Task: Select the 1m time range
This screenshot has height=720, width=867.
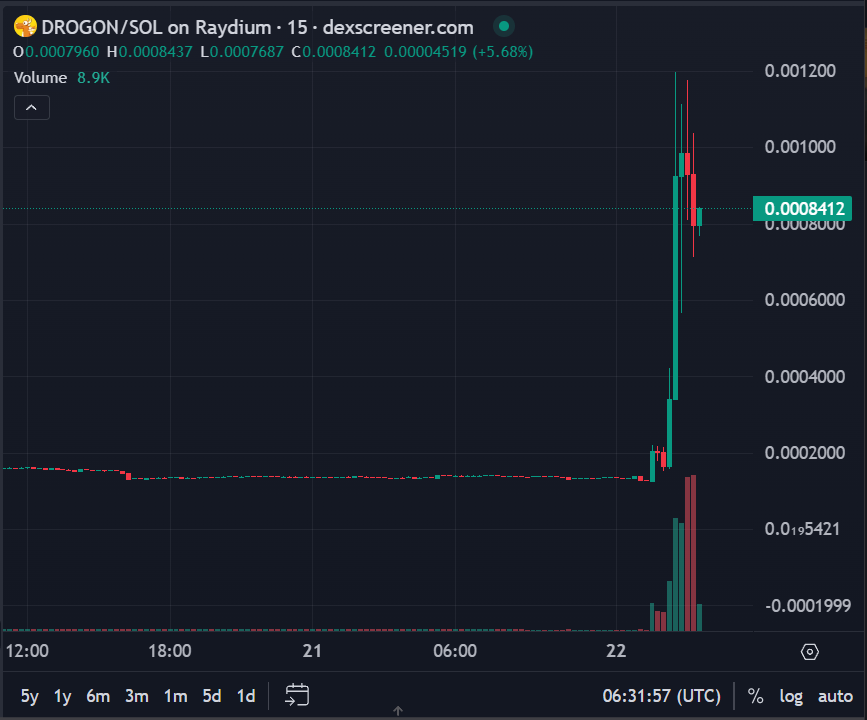Action: (175, 696)
